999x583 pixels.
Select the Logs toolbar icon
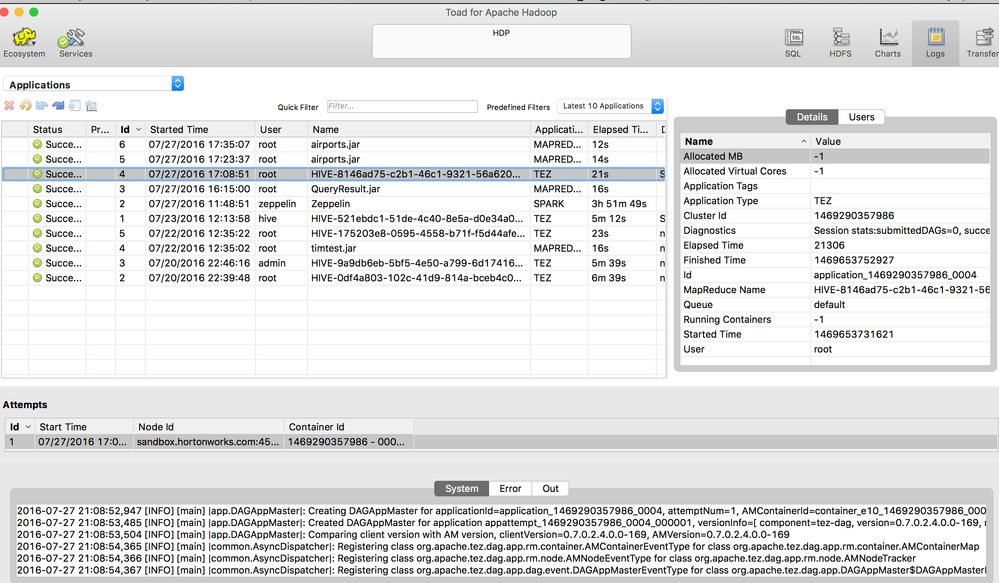[935, 42]
